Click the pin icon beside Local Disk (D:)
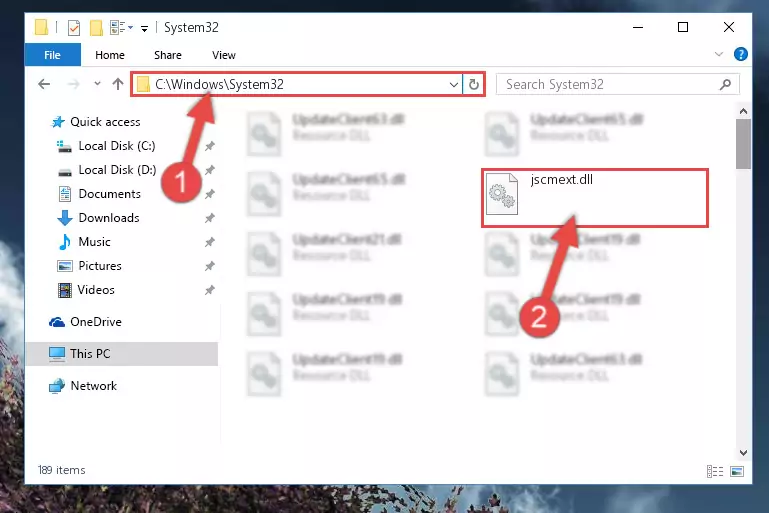 click(x=209, y=170)
